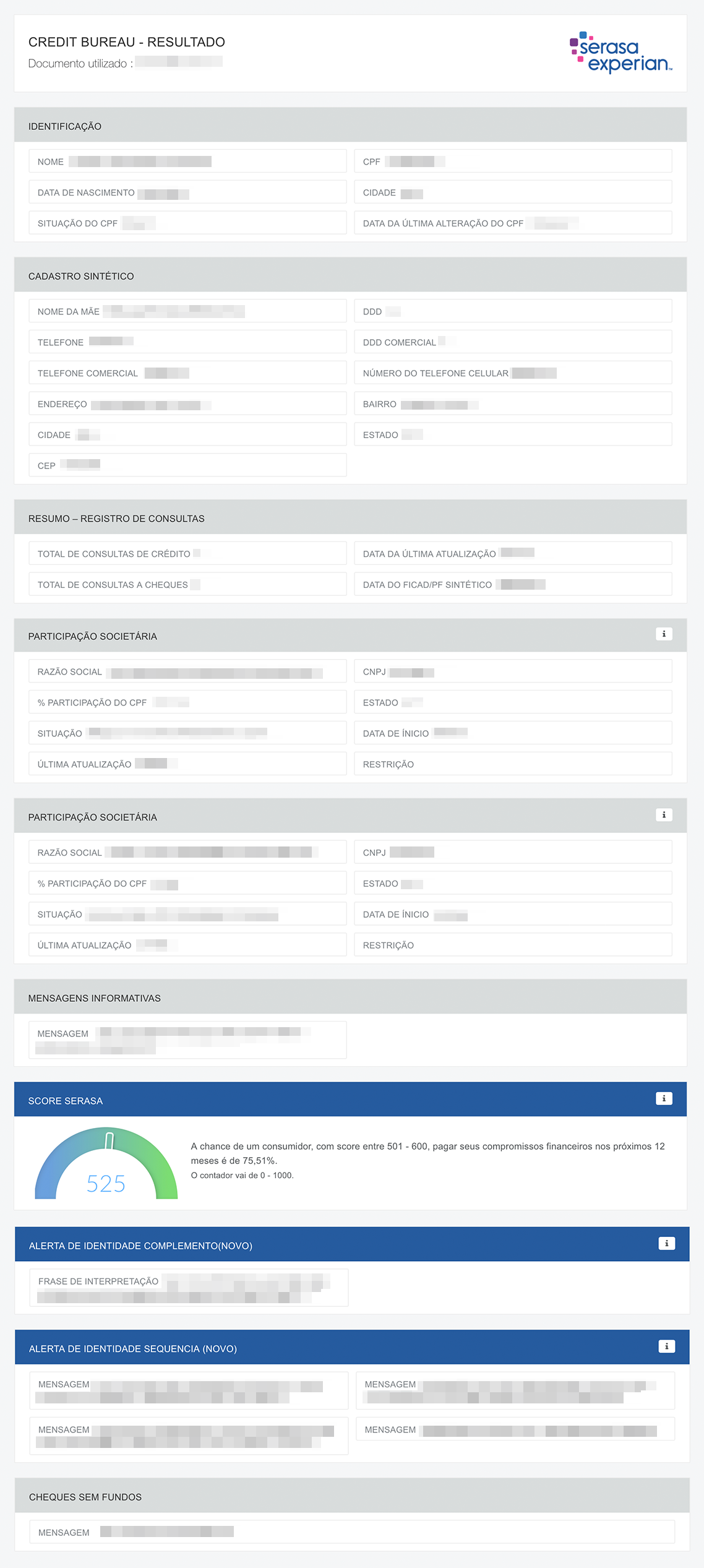This screenshot has width=704, height=1568.
Task: Click the Total de Consultas de Crédito field
Action: point(187,553)
